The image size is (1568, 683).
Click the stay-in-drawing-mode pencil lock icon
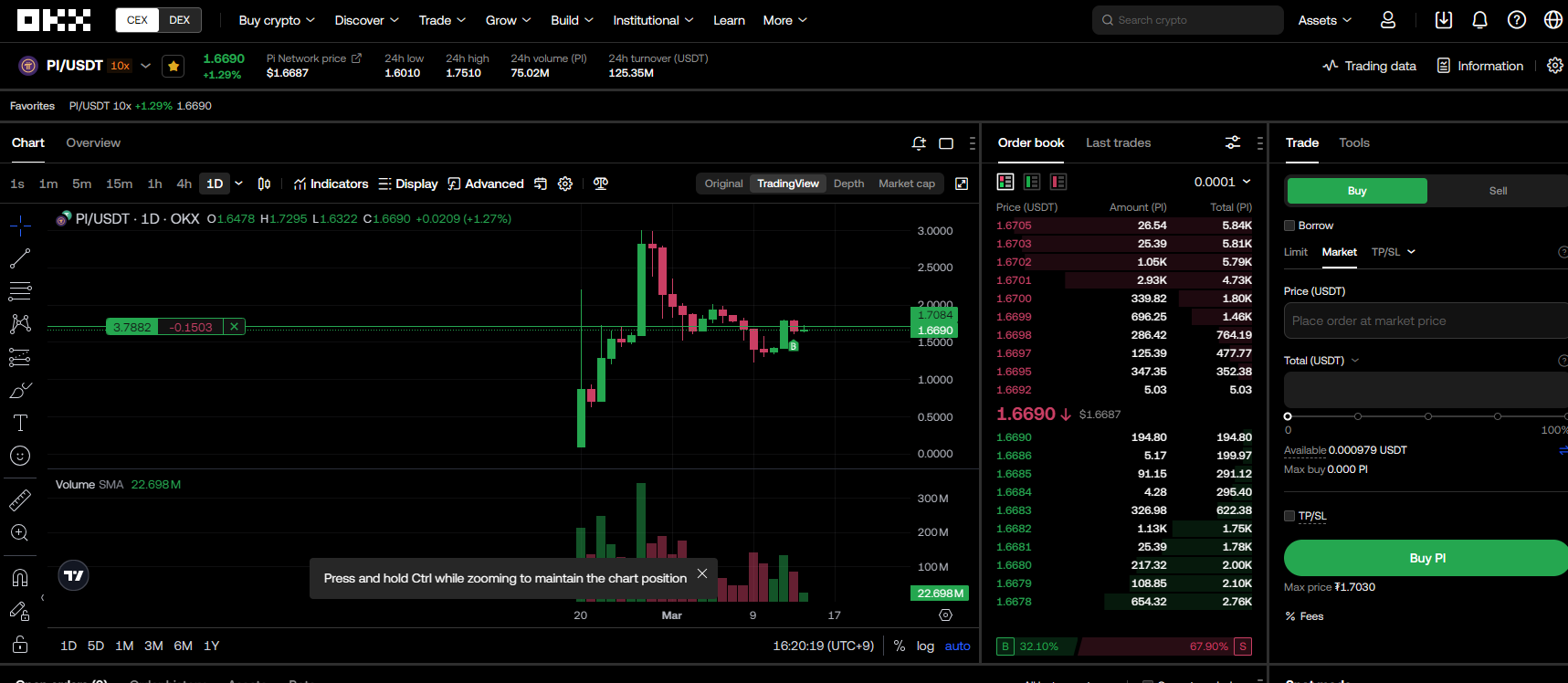pyautogui.click(x=20, y=611)
